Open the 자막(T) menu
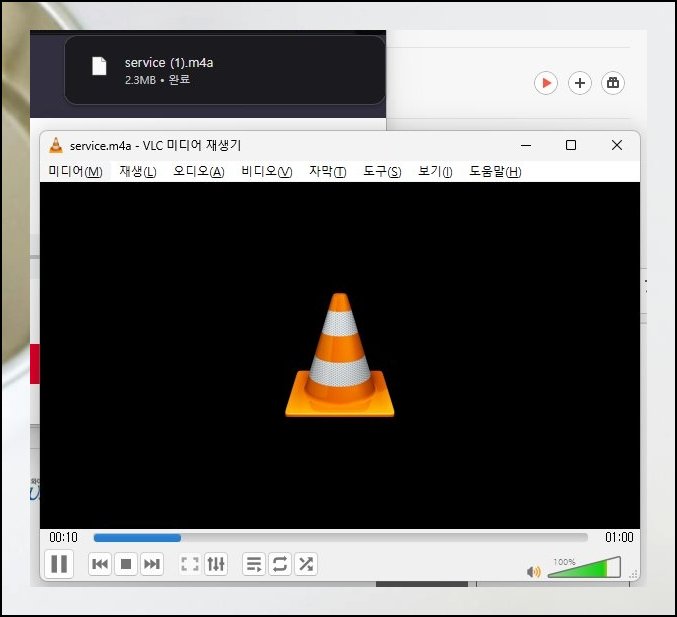Image resolution: width=677 pixels, height=617 pixels. coord(328,171)
